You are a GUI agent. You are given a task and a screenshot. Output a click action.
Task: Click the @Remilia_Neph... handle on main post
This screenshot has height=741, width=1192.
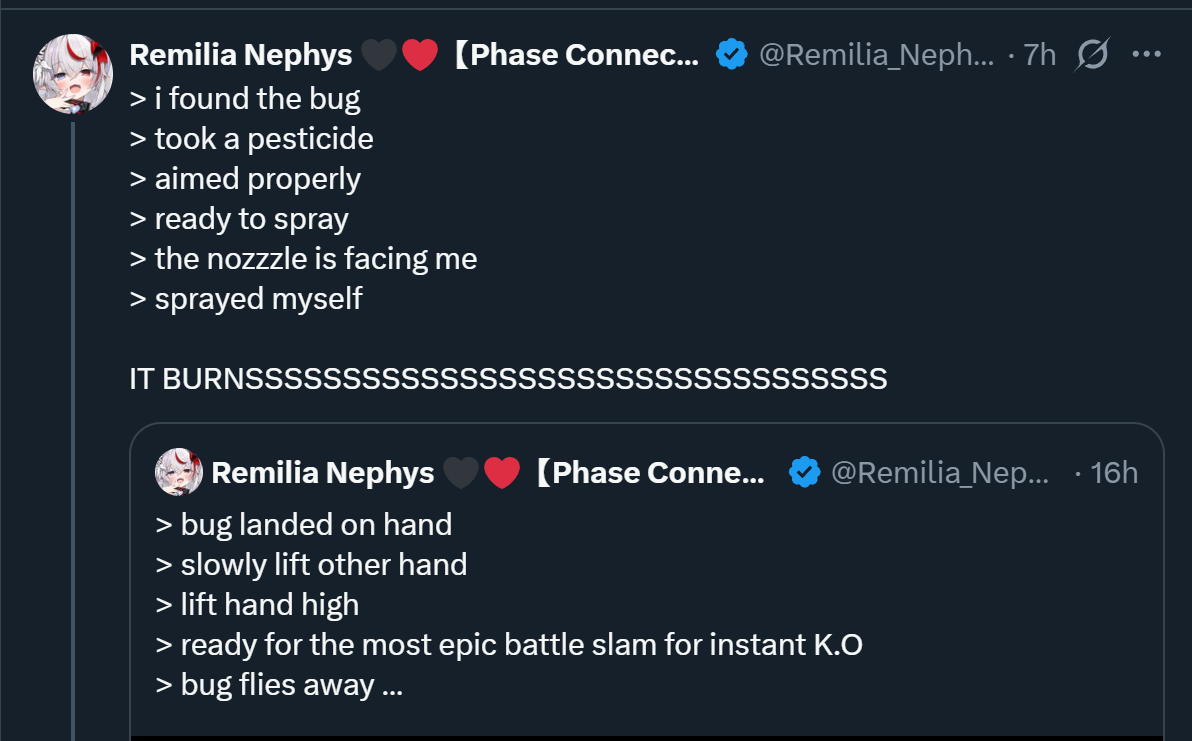click(x=876, y=55)
